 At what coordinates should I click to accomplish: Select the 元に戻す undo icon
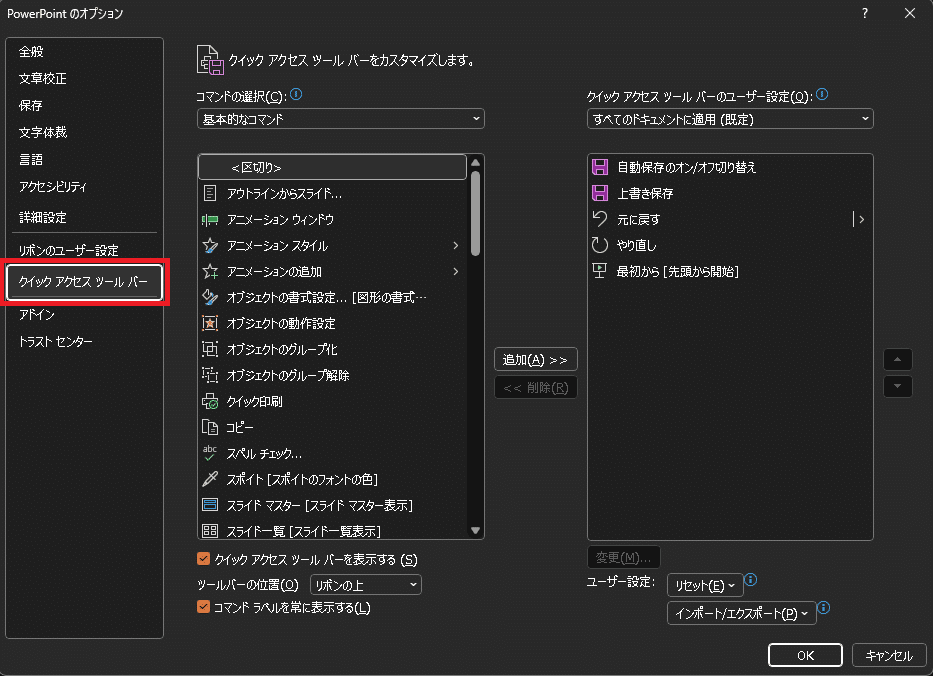[x=600, y=219]
